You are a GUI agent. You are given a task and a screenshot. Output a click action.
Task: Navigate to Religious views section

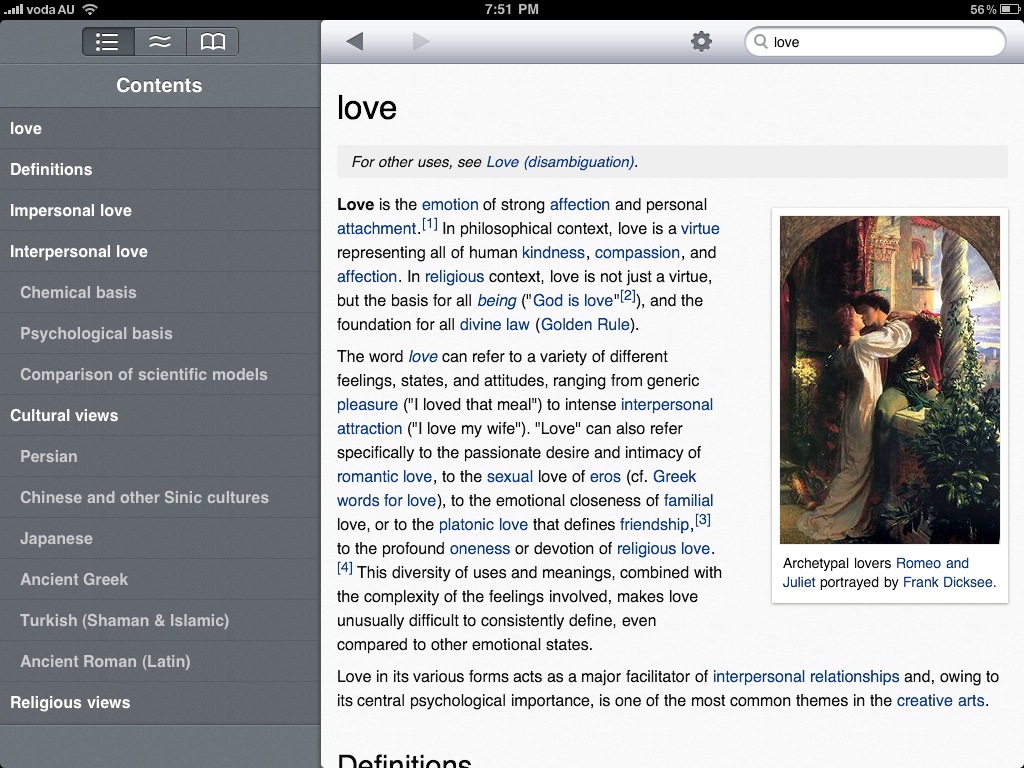tap(70, 702)
